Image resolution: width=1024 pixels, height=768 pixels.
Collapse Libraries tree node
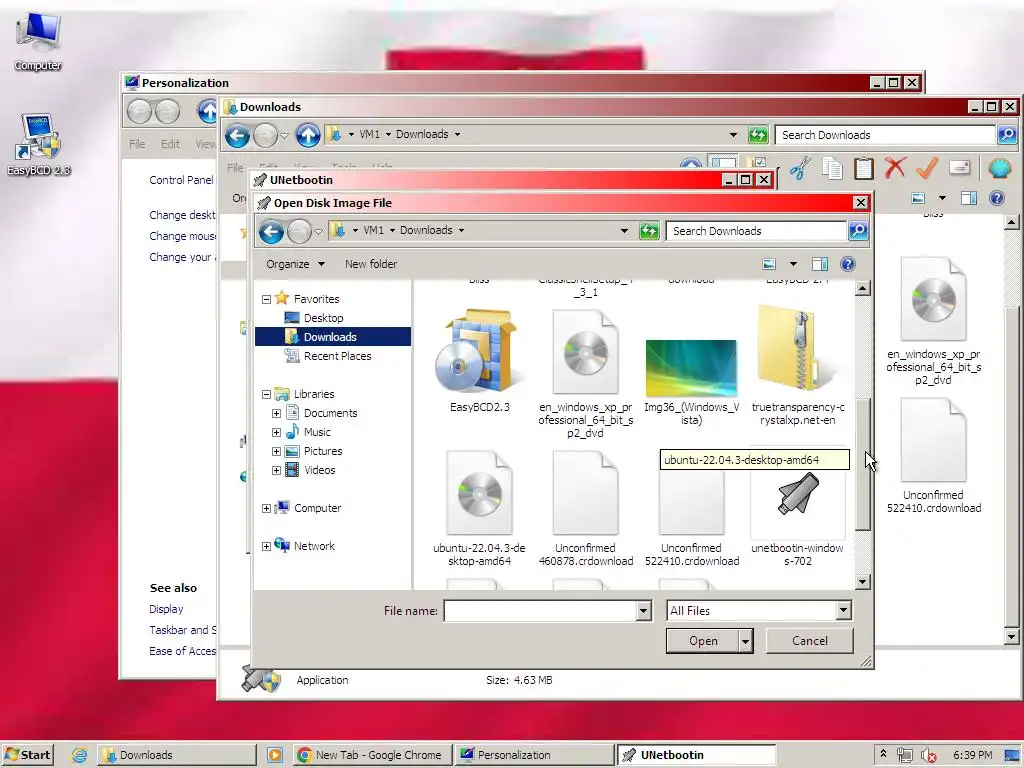point(266,394)
